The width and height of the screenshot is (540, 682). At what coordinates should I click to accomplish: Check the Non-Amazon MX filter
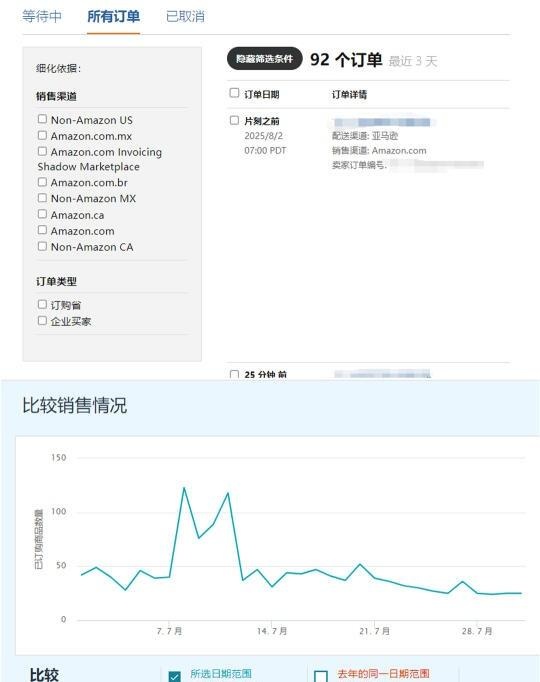[x=42, y=198]
